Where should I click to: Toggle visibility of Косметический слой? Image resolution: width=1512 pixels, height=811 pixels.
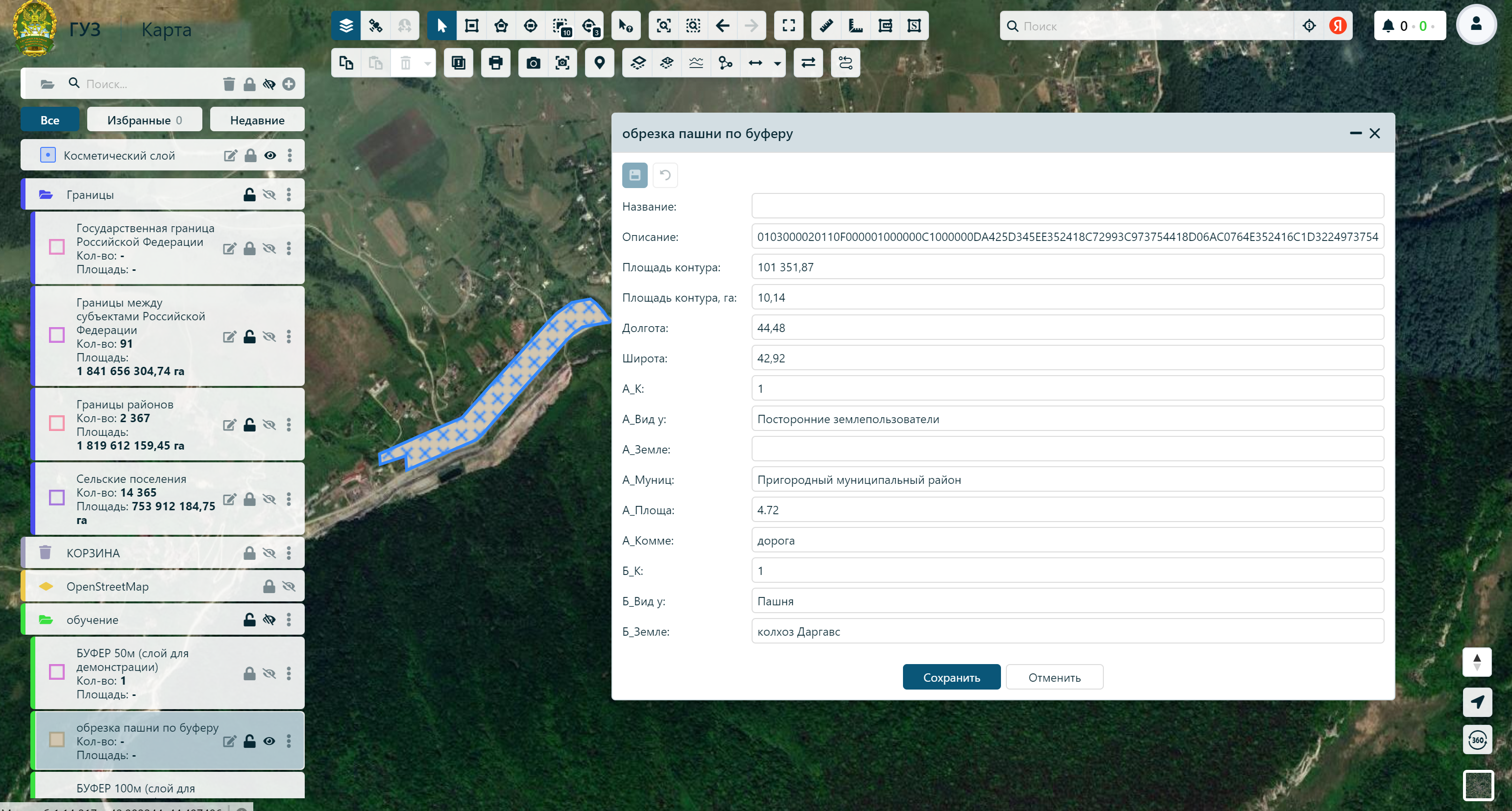[x=270, y=156]
